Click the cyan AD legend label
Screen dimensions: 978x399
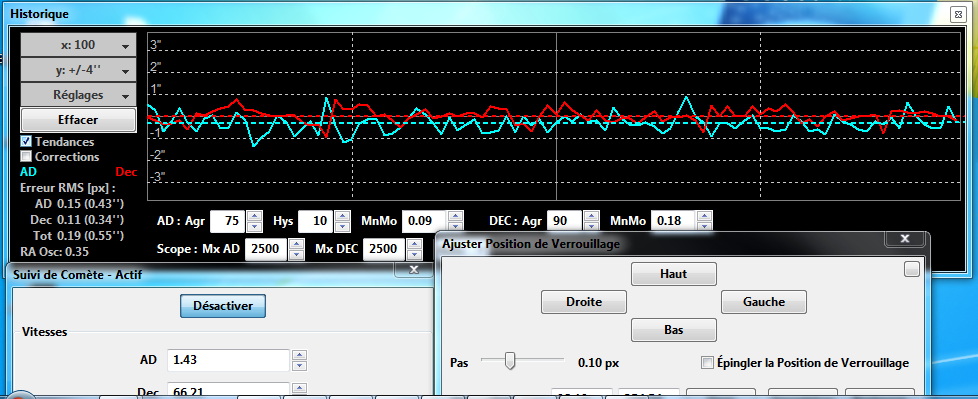click(x=29, y=172)
